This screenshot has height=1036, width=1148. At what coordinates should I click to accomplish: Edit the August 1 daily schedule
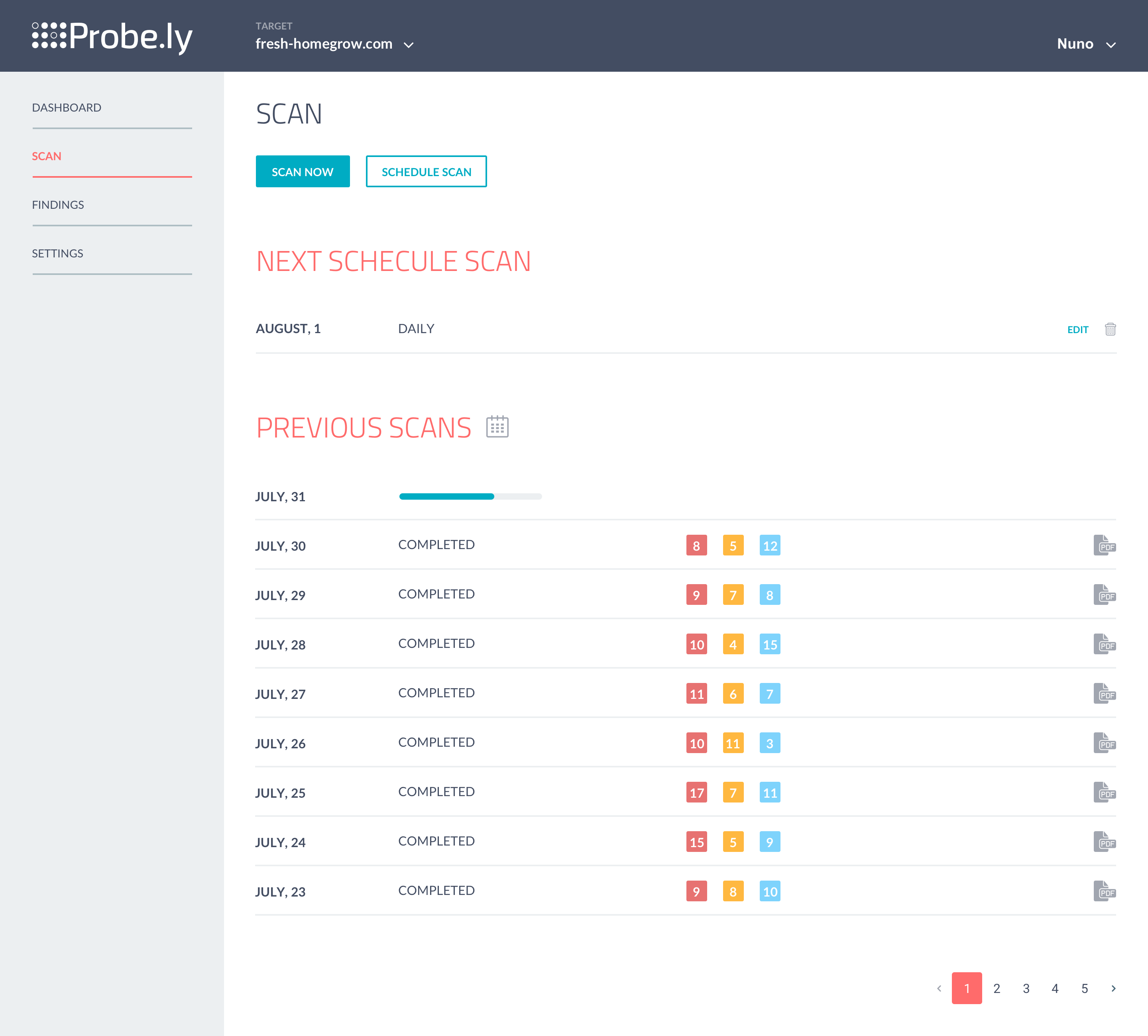(1077, 330)
